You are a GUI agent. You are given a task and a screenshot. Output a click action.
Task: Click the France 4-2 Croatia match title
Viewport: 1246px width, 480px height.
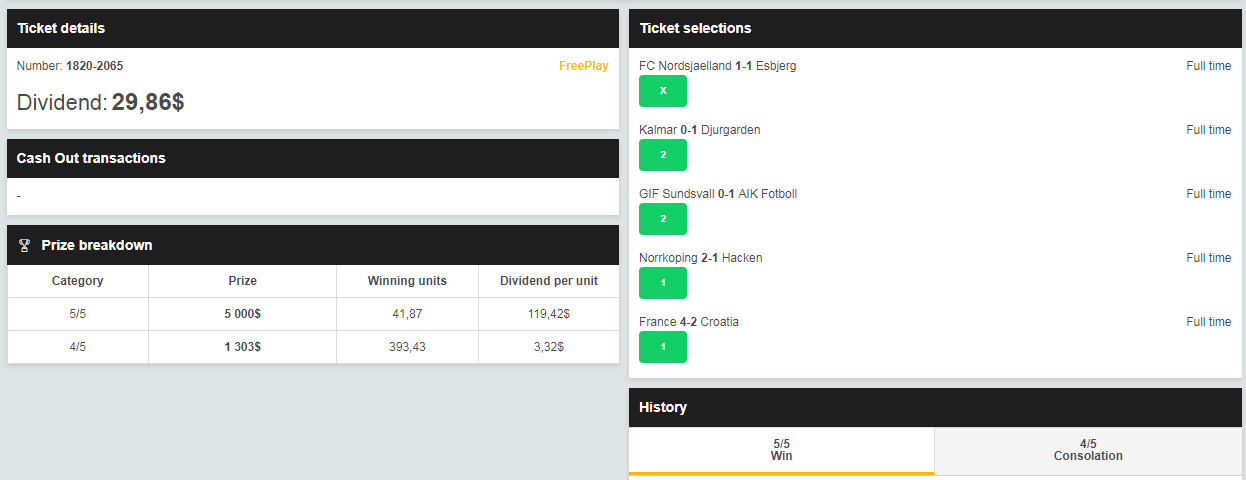point(689,322)
